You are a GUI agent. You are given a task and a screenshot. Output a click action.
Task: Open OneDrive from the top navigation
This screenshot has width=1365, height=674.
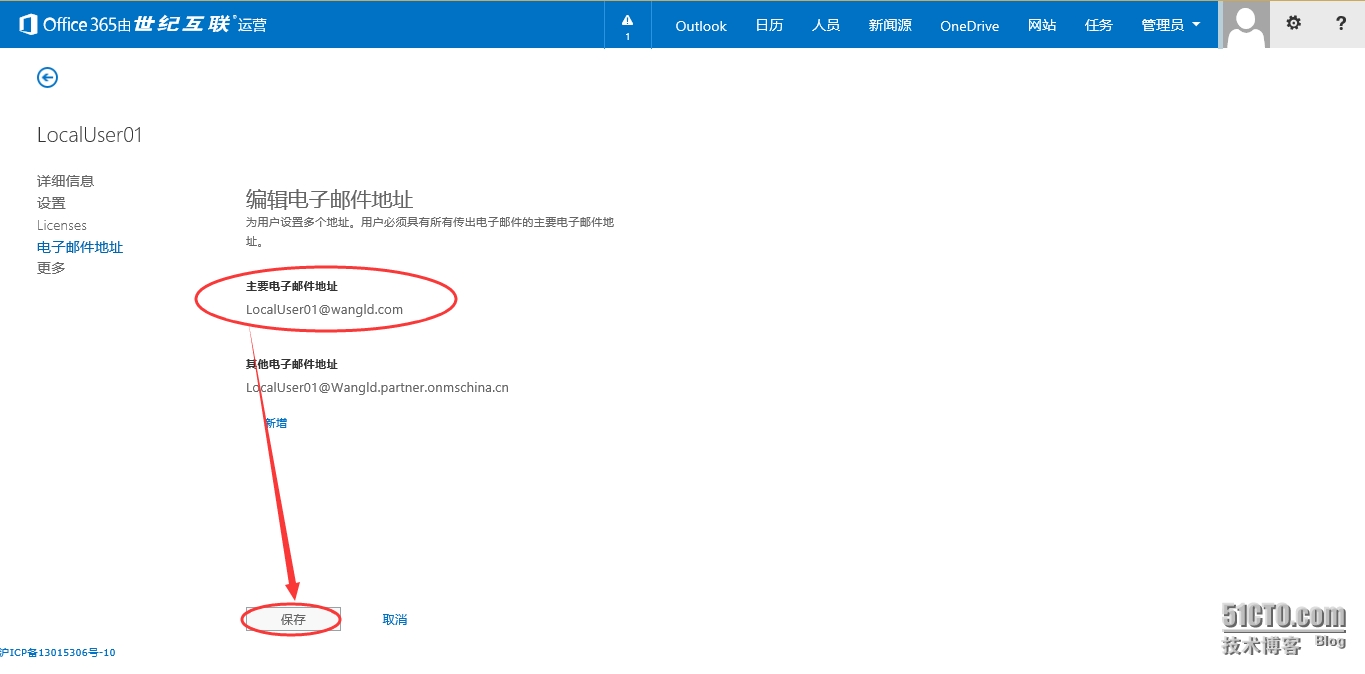(x=969, y=26)
